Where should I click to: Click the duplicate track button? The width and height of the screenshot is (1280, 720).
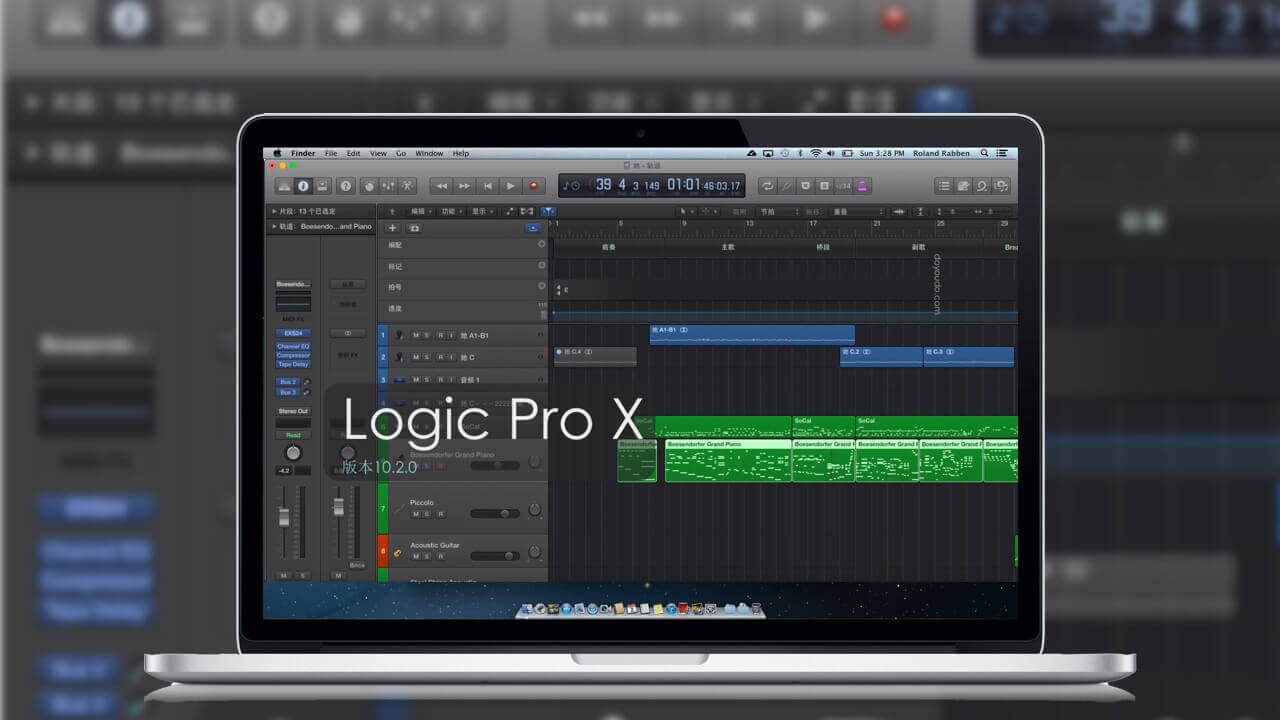(x=414, y=228)
